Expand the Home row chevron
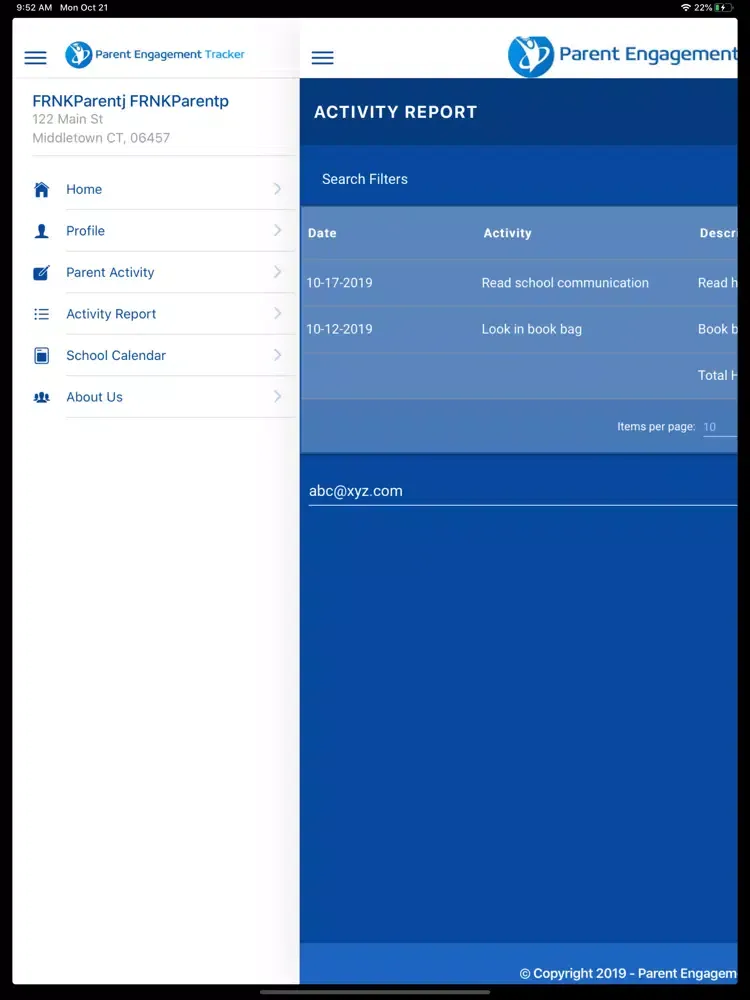The image size is (750, 1000). [277, 189]
